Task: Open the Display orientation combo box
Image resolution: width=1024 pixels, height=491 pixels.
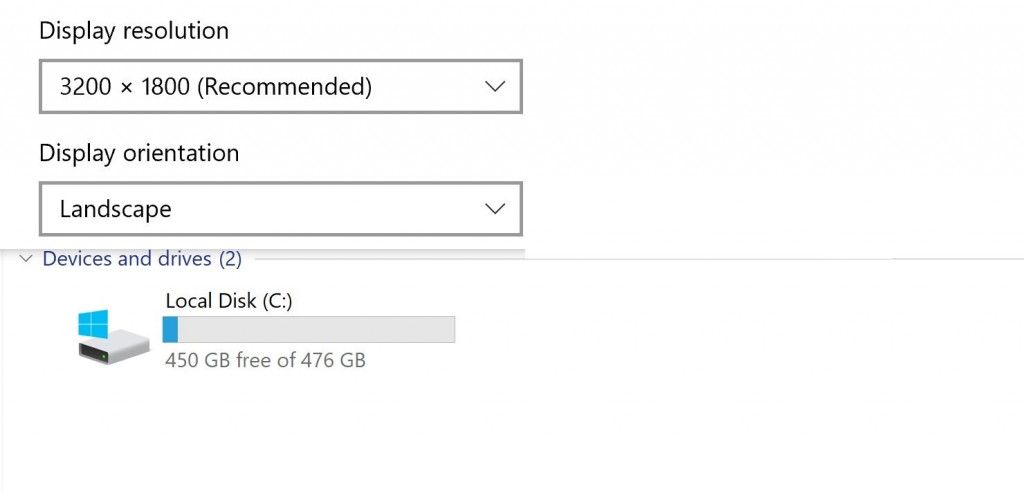Action: 280,209
